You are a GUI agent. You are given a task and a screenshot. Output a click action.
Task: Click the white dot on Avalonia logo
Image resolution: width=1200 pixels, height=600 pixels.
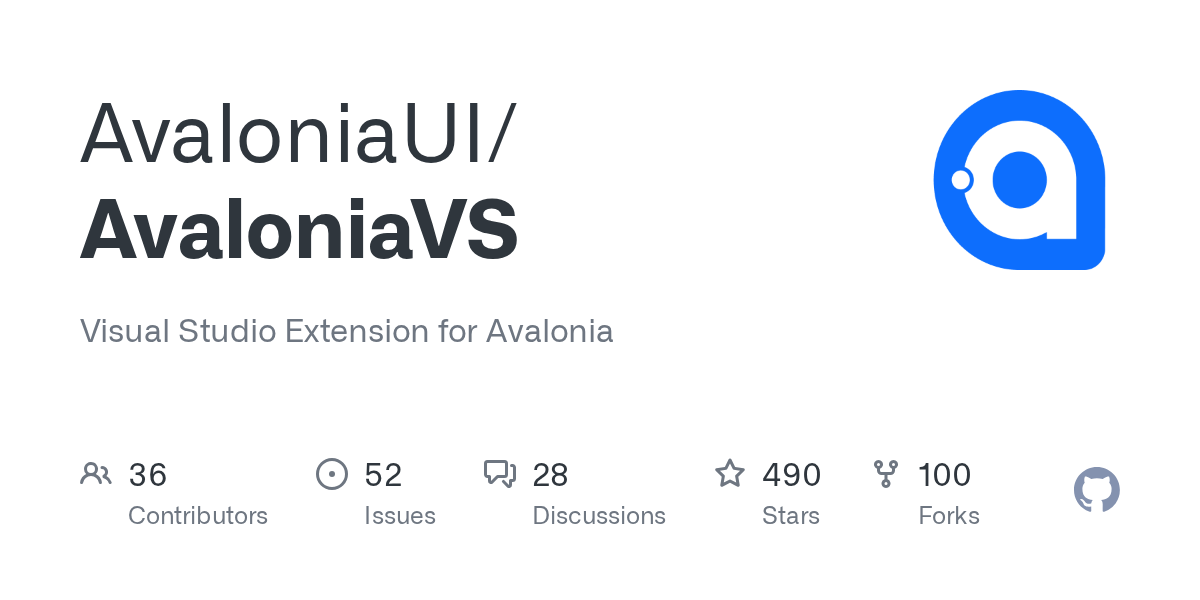(x=961, y=180)
